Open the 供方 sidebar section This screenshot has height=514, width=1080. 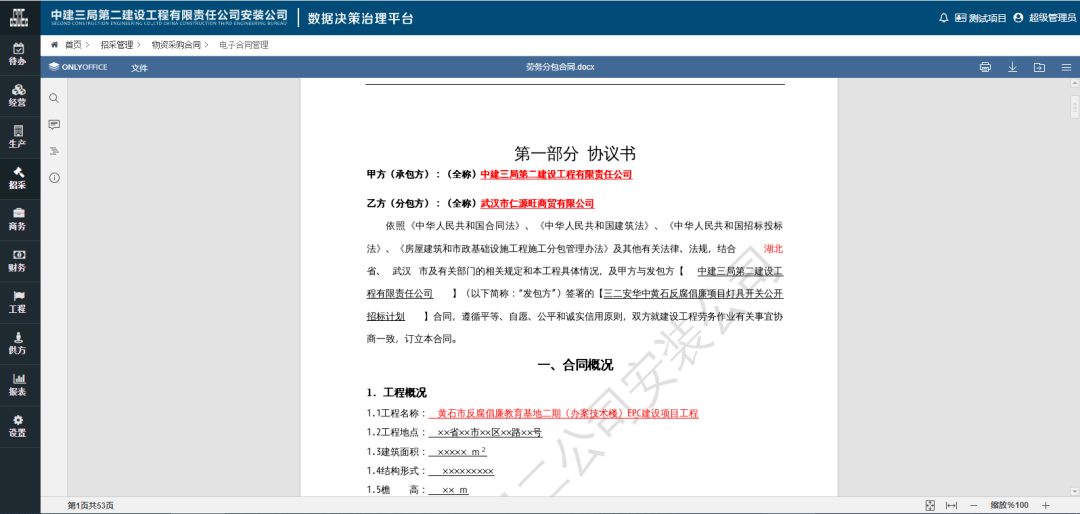point(19,344)
